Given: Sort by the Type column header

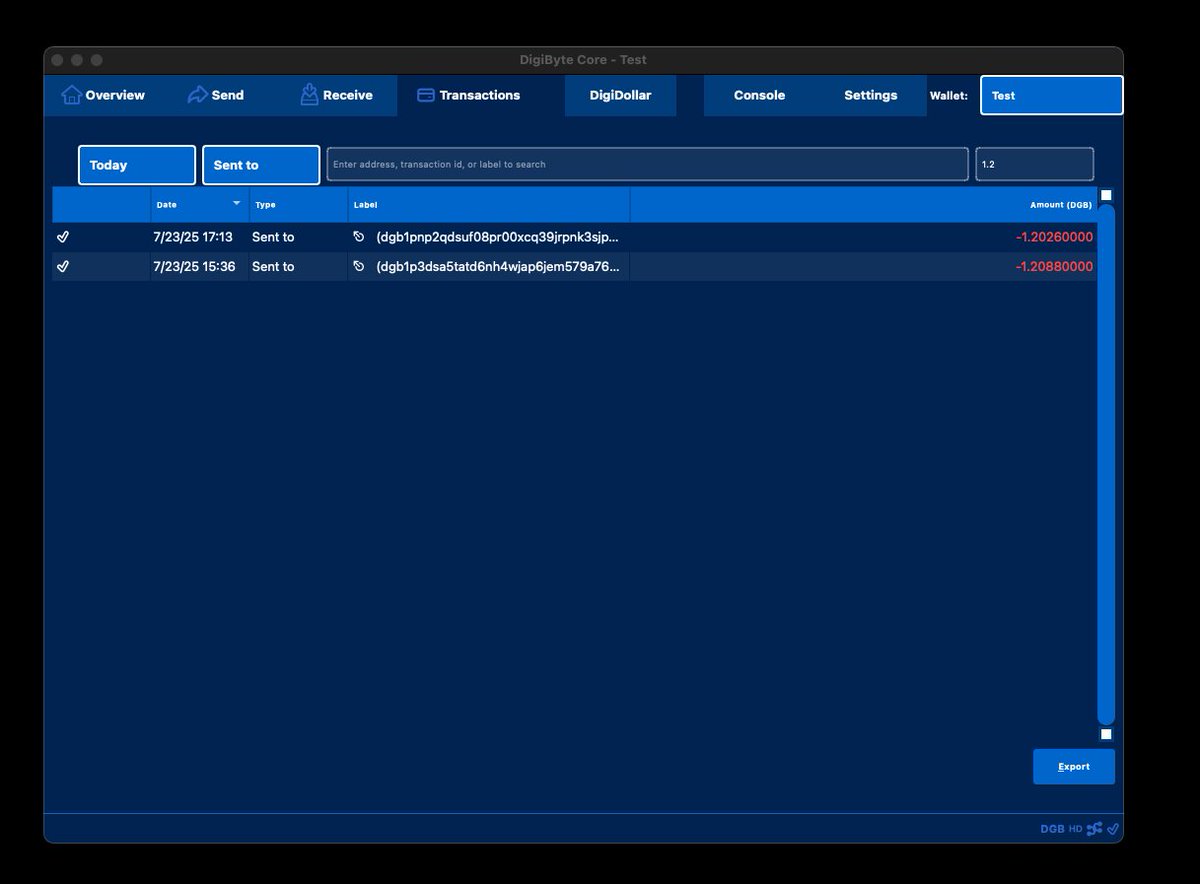Looking at the screenshot, I should tap(298, 204).
